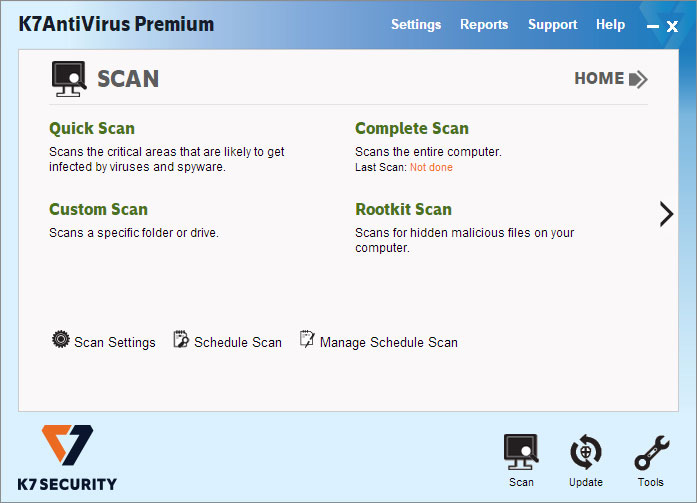Go back via HOME link
This screenshot has width=697, height=503.
coord(599,78)
